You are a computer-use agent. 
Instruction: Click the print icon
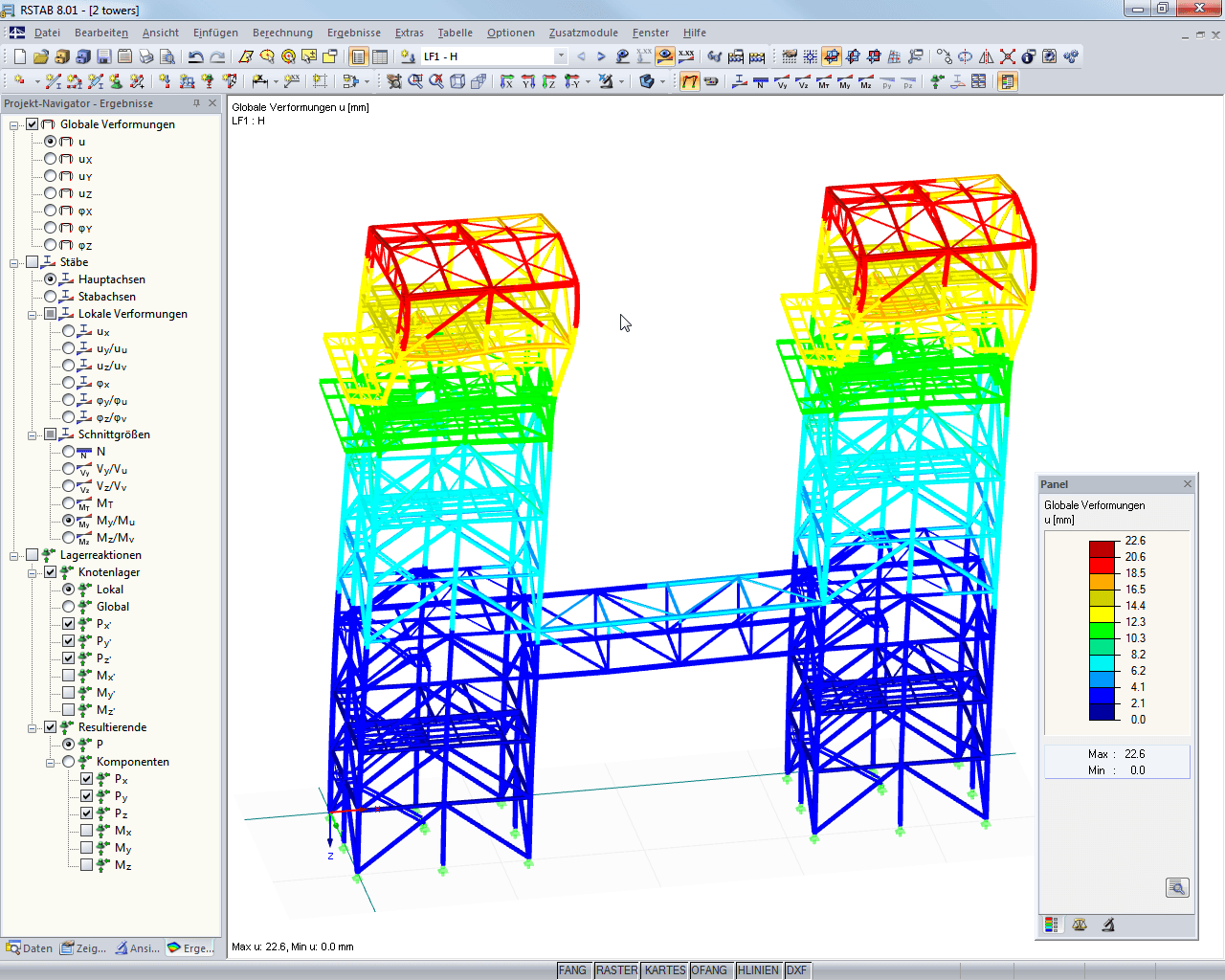[146, 56]
